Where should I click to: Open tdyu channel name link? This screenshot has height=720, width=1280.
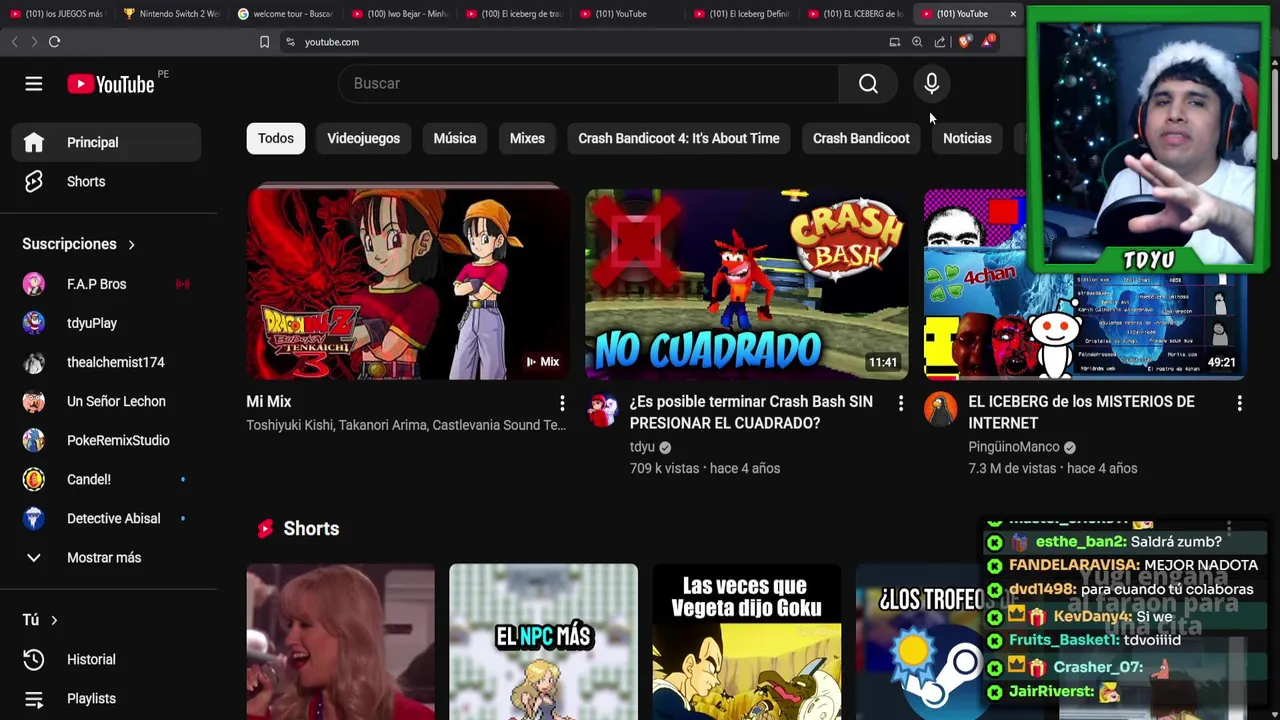(642, 447)
